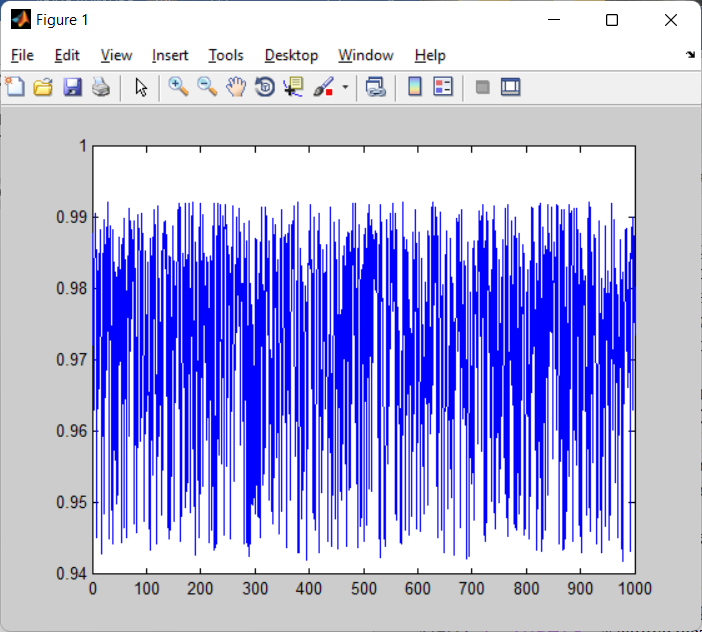Click the x-axis label 500
Viewport: 702px width, 632px height.
[364, 589]
